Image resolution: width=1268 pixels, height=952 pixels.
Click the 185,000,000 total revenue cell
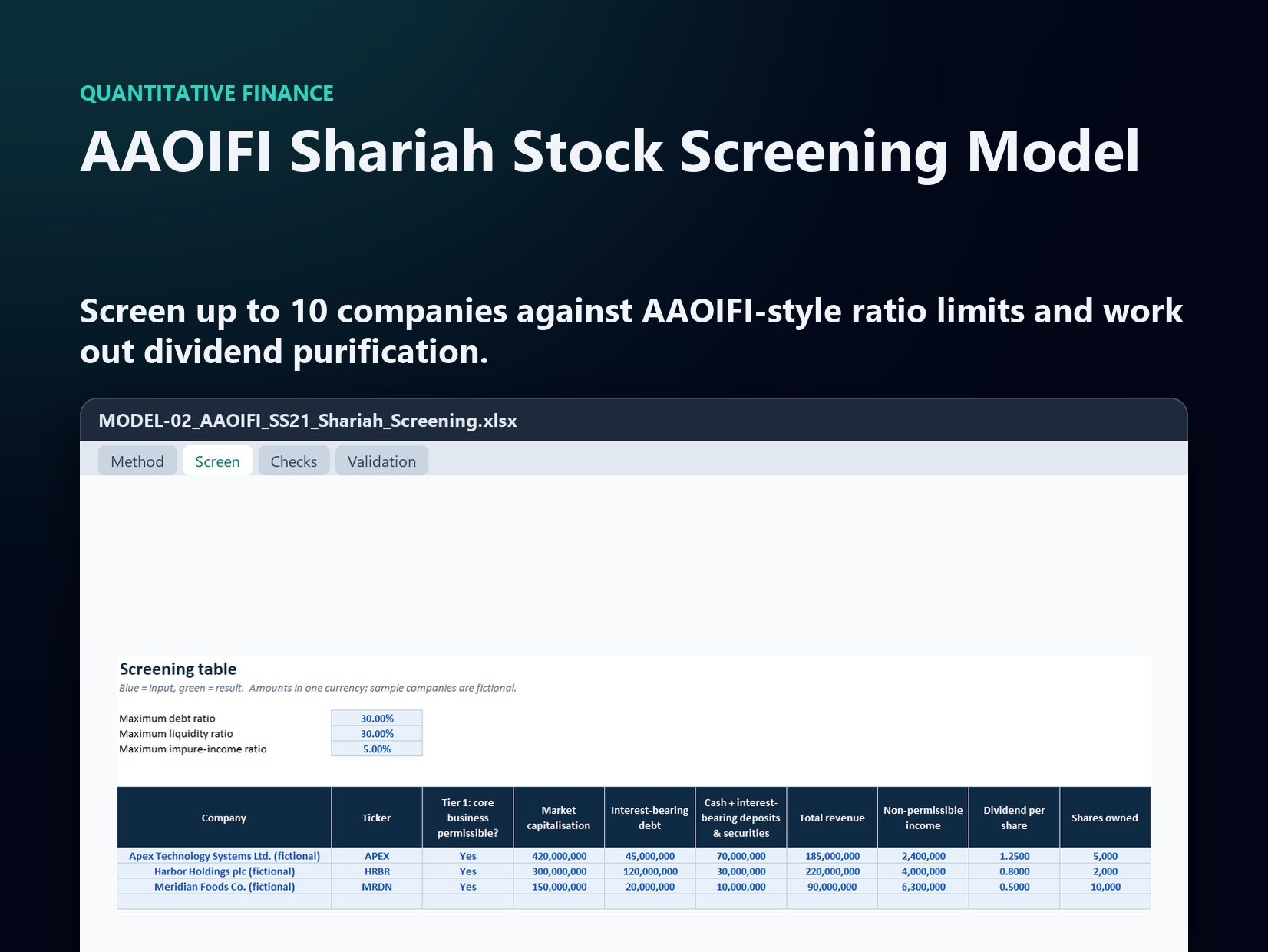click(x=832, y=856)
